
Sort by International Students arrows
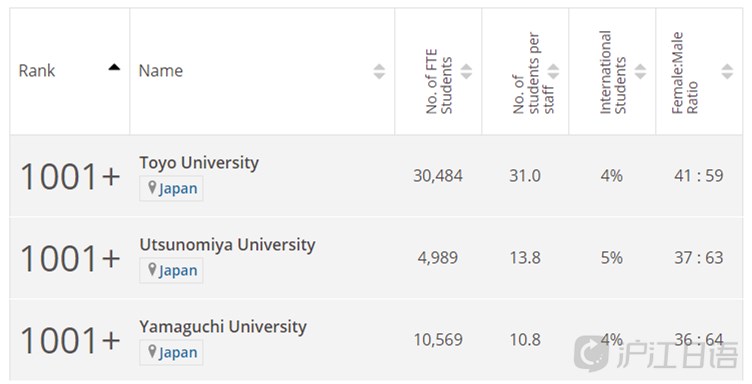pyautogui.click(x=640, y=71)
